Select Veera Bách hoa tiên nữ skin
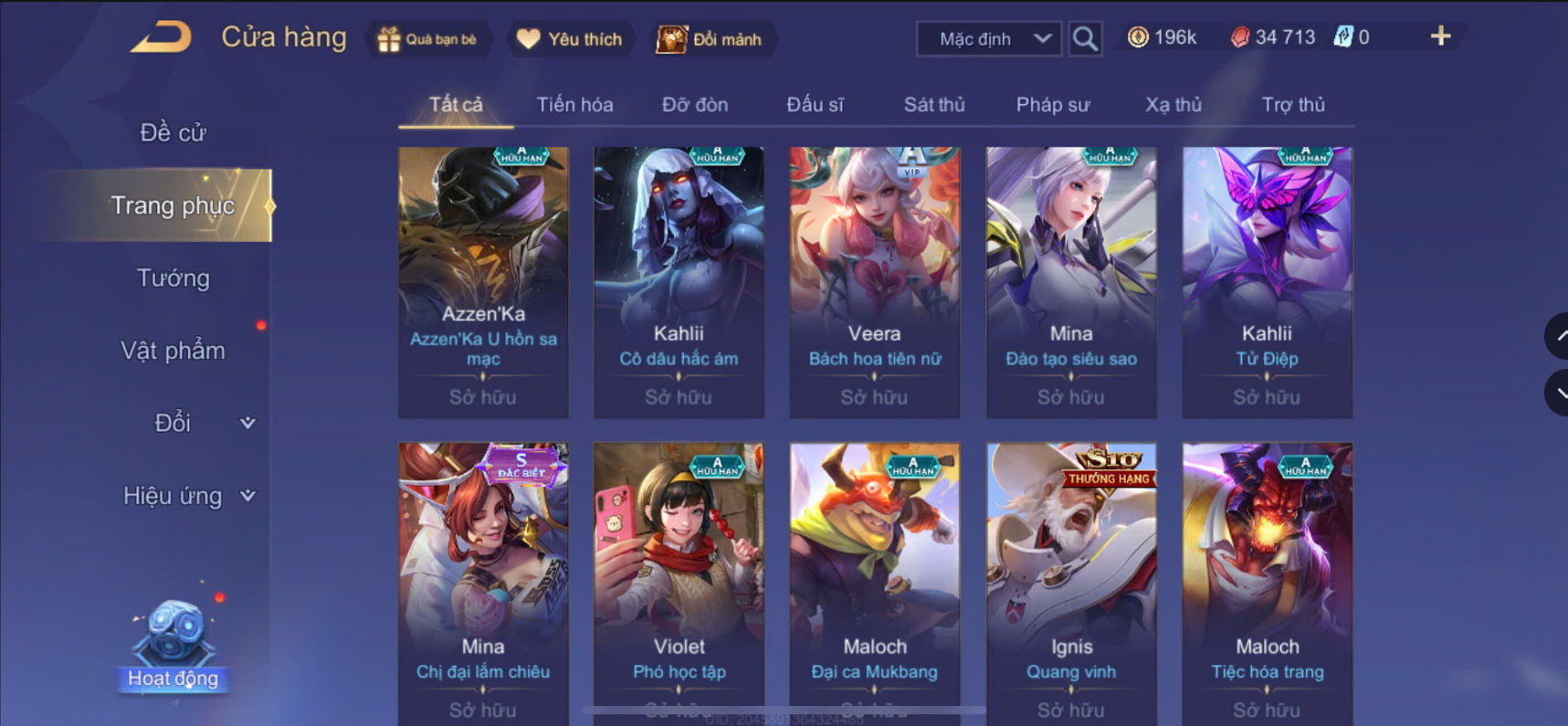Image resolution: width=1568 pixels, height=726 pixels. point(875,282)
